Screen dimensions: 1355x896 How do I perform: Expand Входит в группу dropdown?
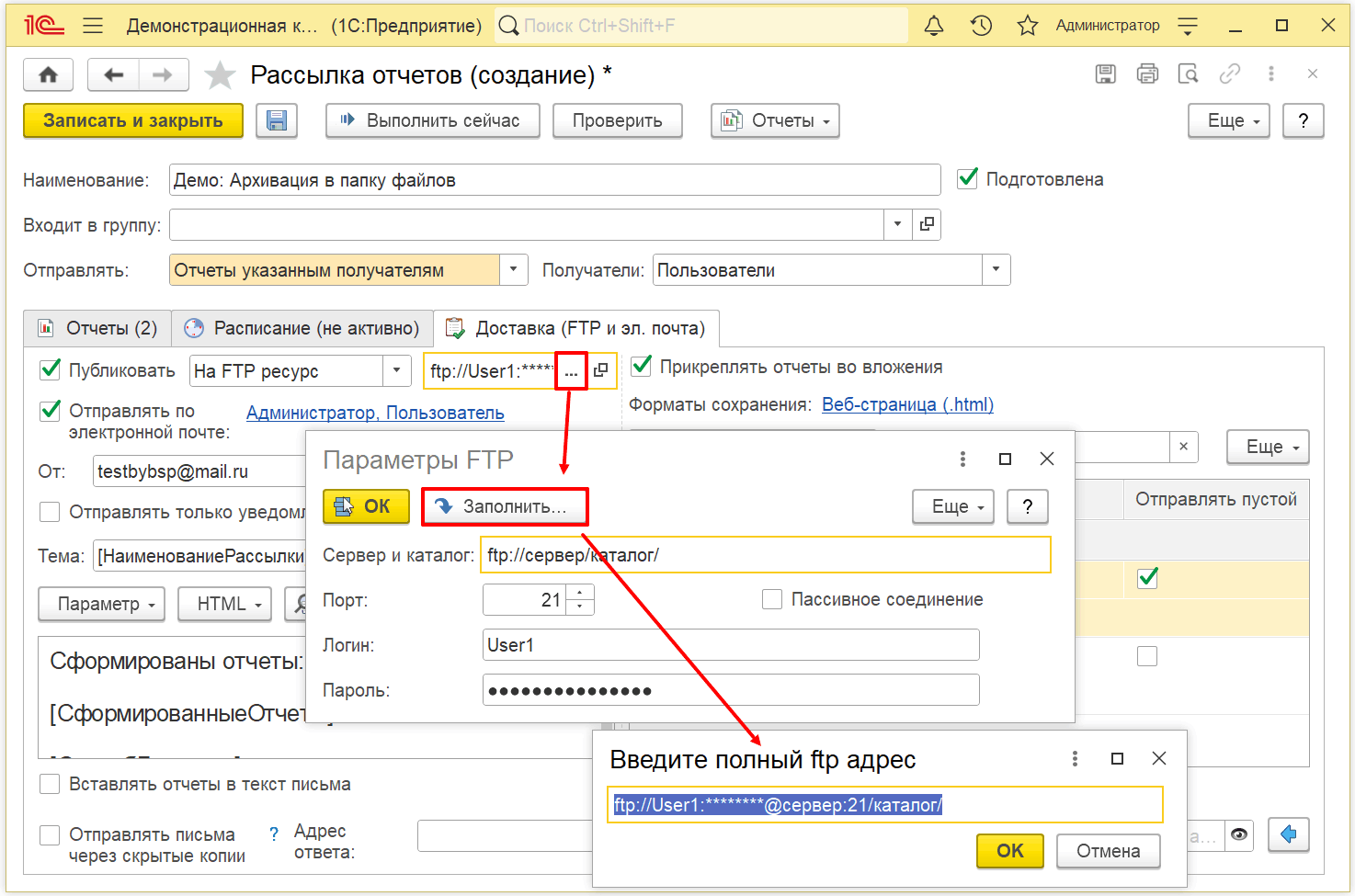pyautogui.click(x=897, y=224)
